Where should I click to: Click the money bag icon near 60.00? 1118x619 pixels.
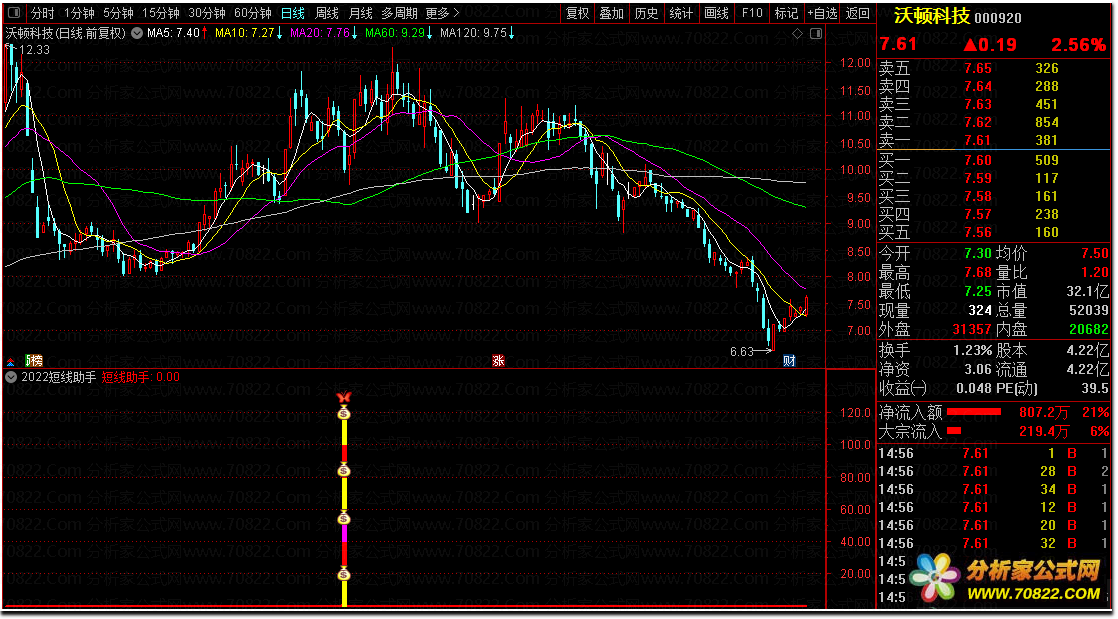click(344, 518)
